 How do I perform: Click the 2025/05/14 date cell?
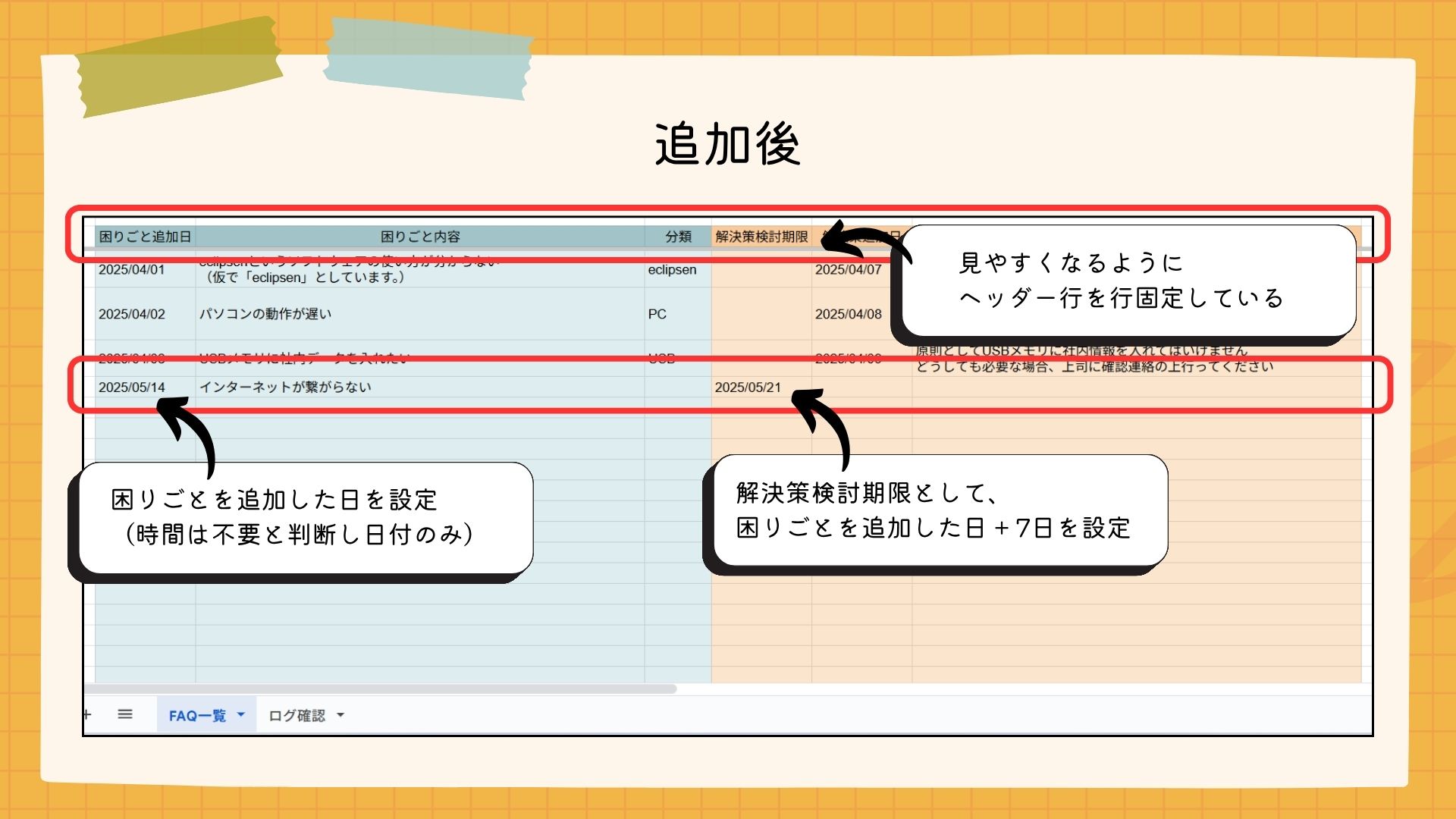[x=132, y=388]
